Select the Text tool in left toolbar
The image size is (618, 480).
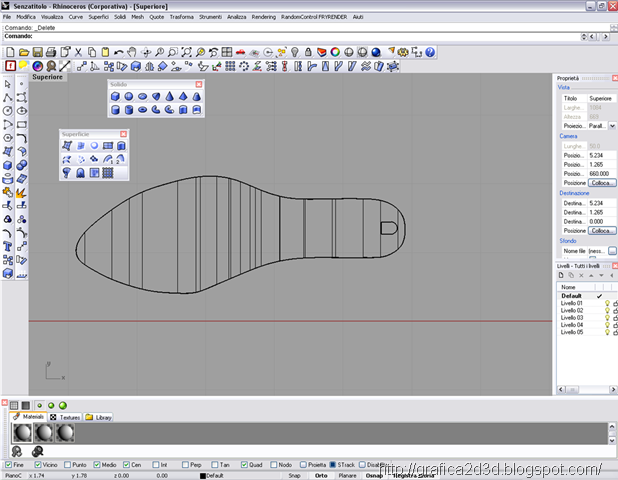[x=7, y=247]
